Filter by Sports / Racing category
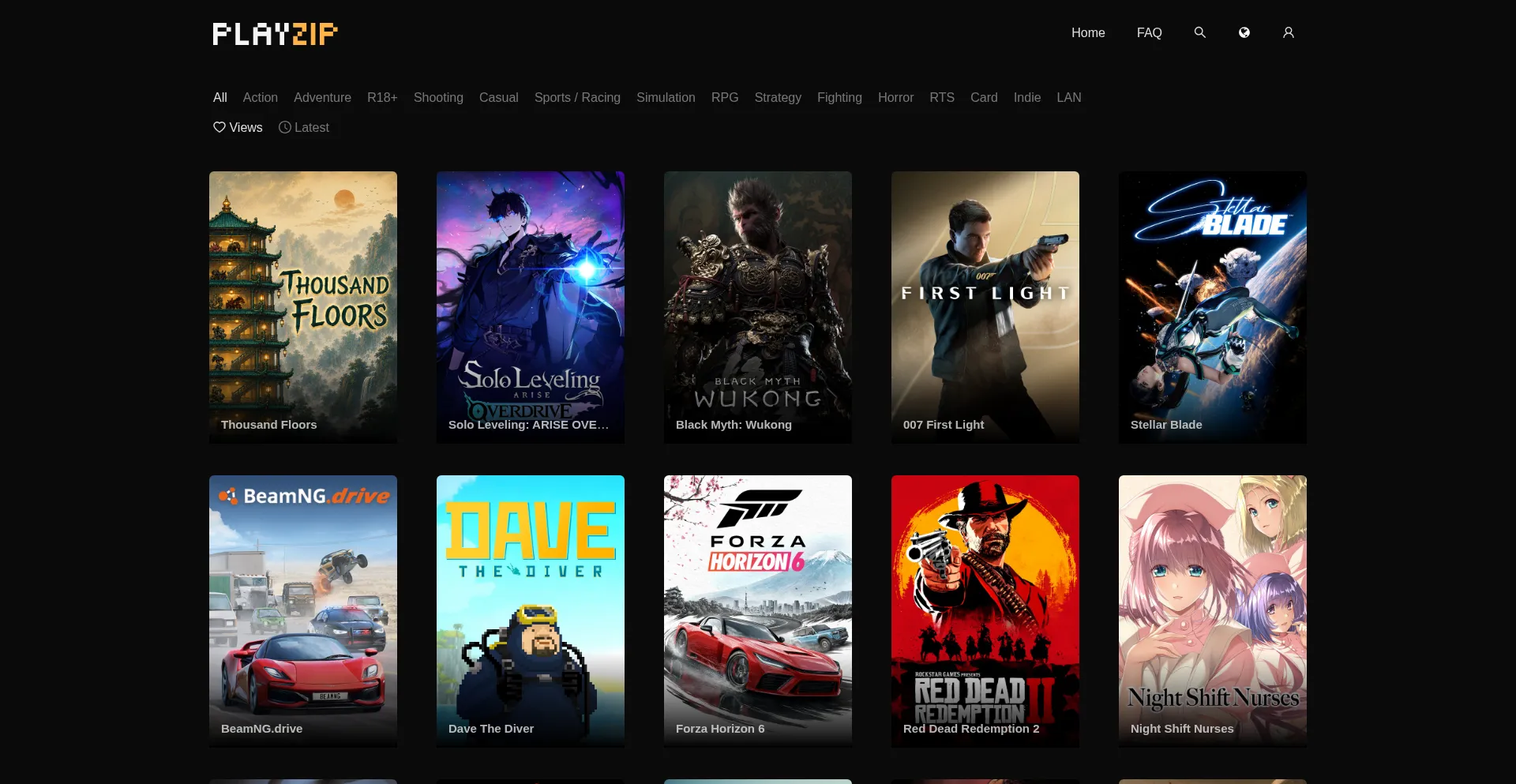This screenshot has width=1516, height=784. 577,97
